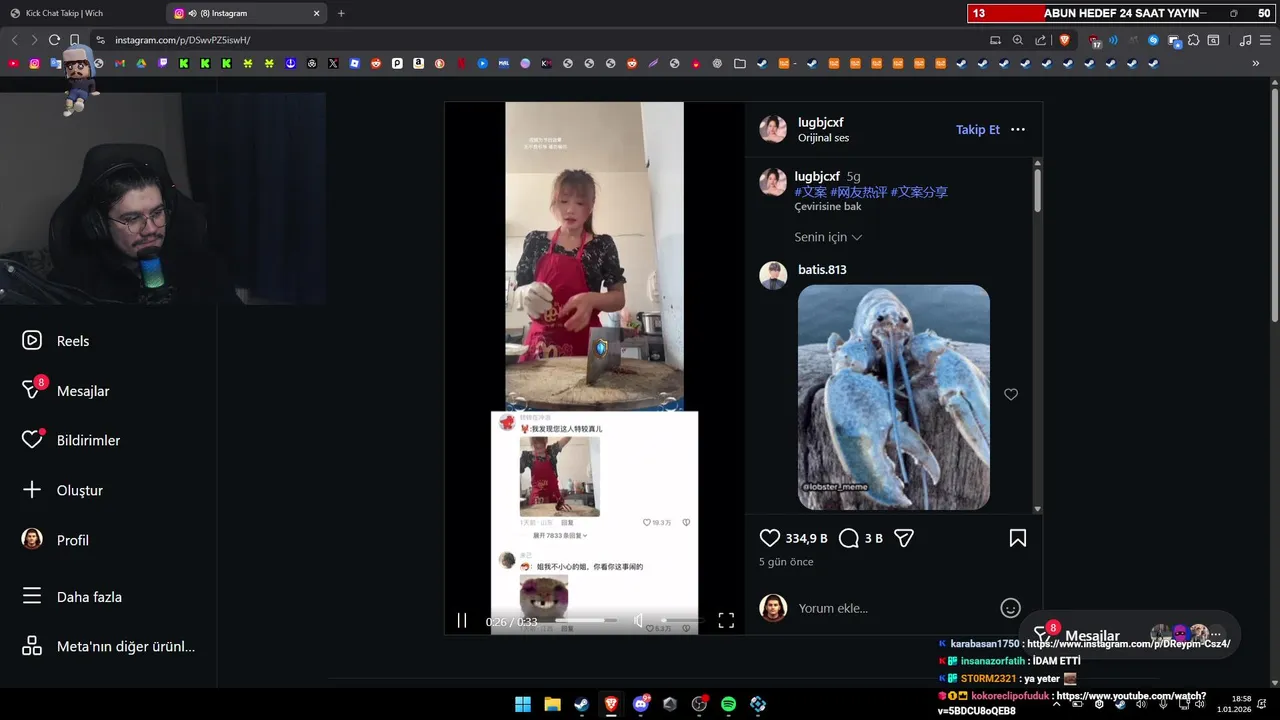Open Google Drive bookmark
The height and width of the screenshot is (720, 1280).
pyautogui.click(x=141, y=63)
